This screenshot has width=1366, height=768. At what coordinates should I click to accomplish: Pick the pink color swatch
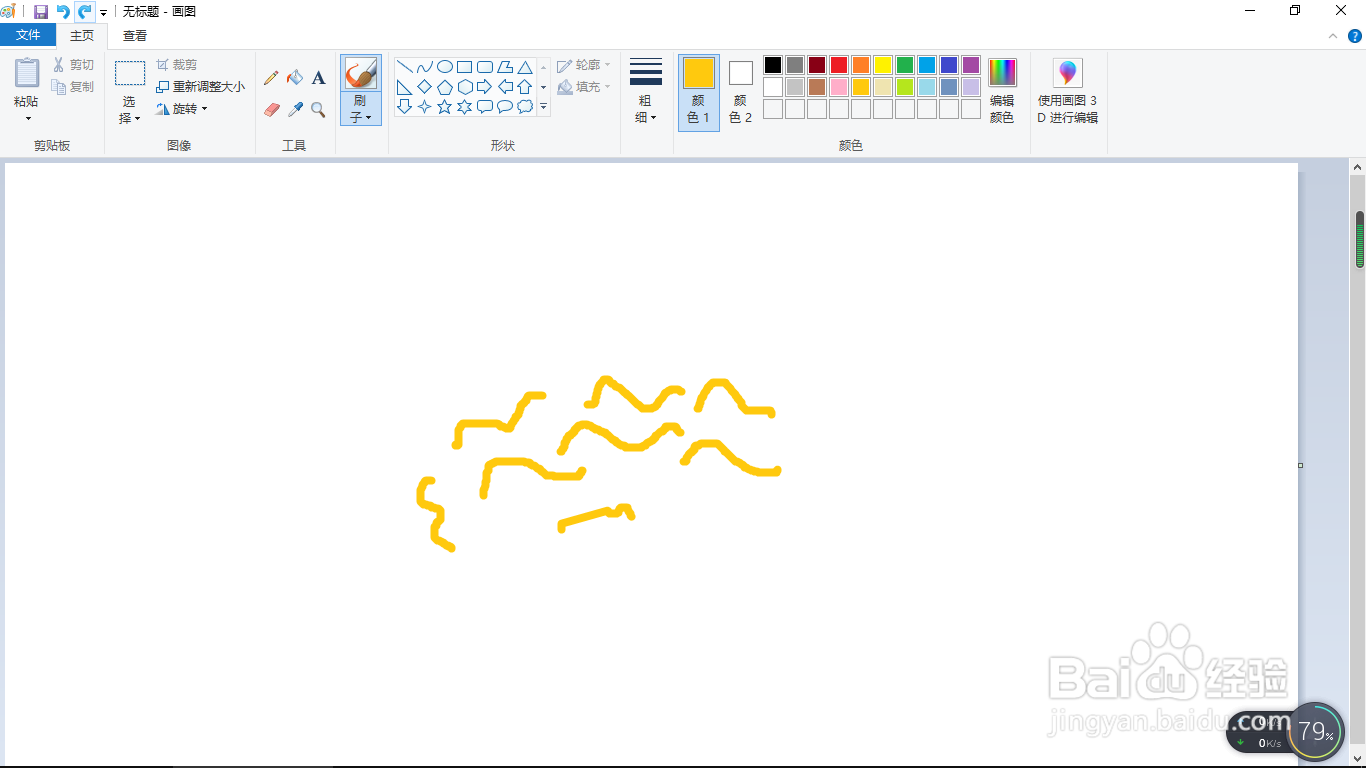coord(839,87)
